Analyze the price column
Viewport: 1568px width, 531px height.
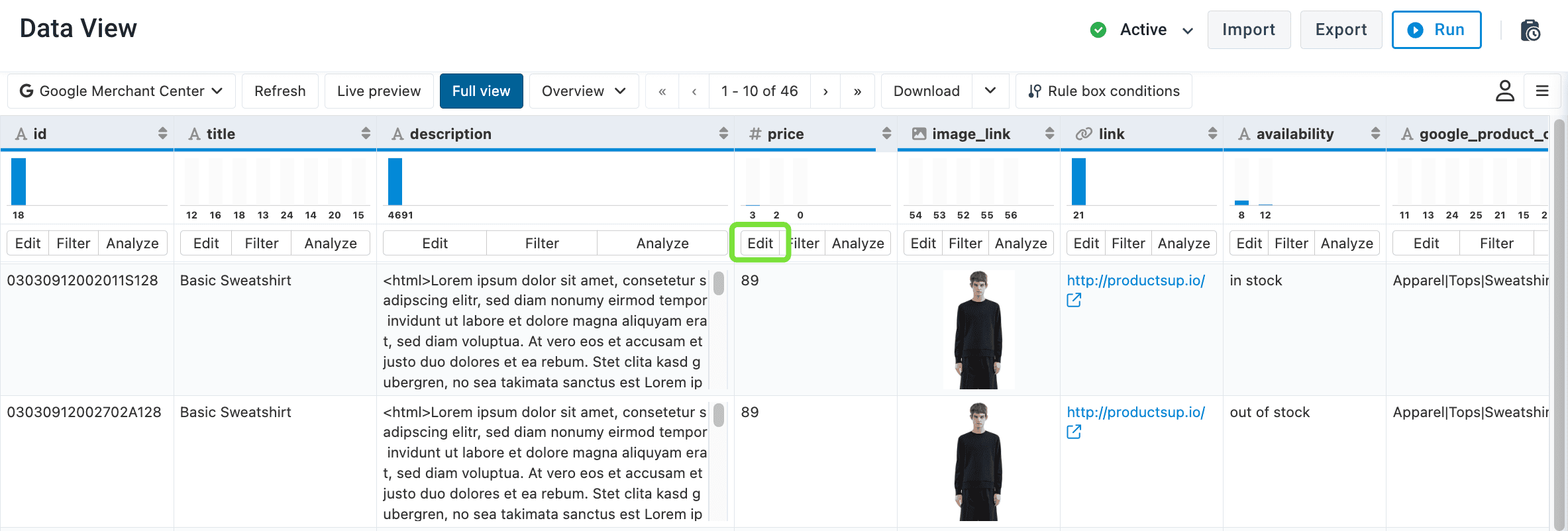[x=858, y=243]
